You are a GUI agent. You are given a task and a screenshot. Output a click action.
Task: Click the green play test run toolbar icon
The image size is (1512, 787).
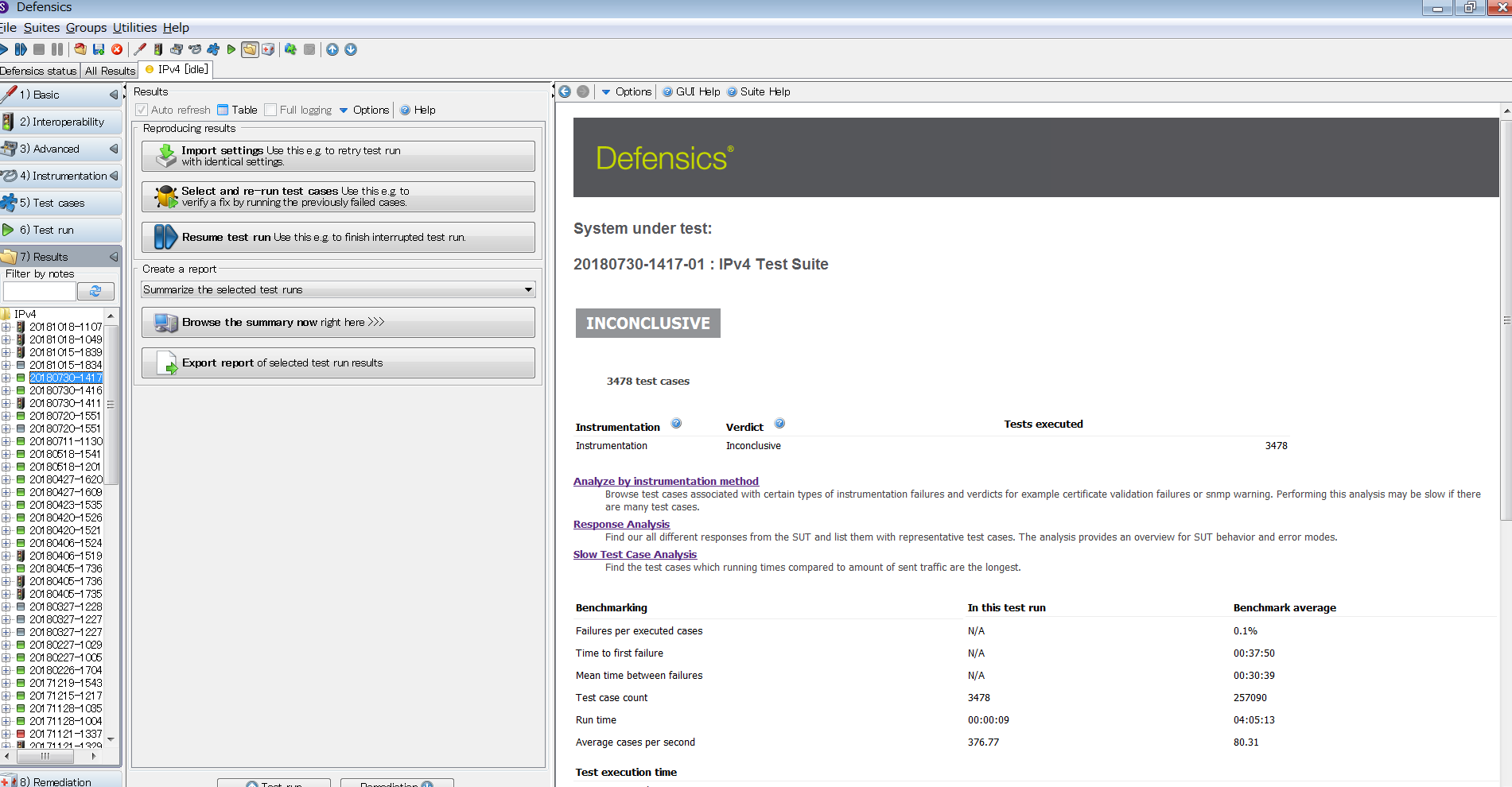pyautogui.click(x=231, y=49)
